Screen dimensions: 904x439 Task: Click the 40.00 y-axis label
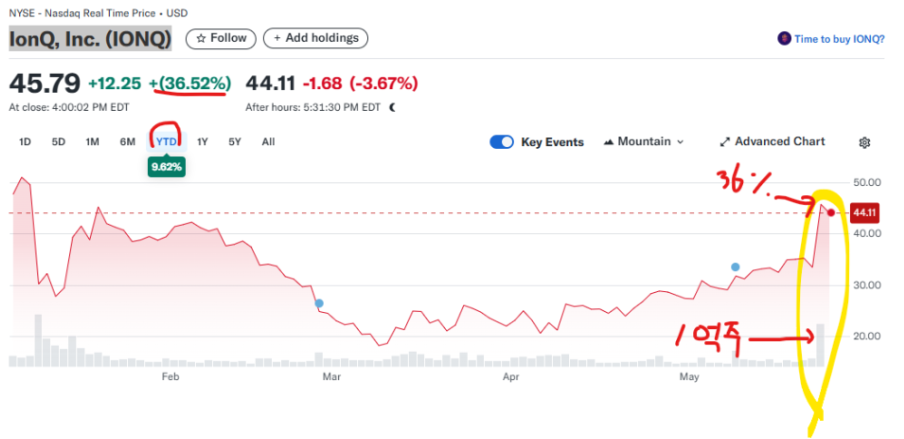coord(866,233)
